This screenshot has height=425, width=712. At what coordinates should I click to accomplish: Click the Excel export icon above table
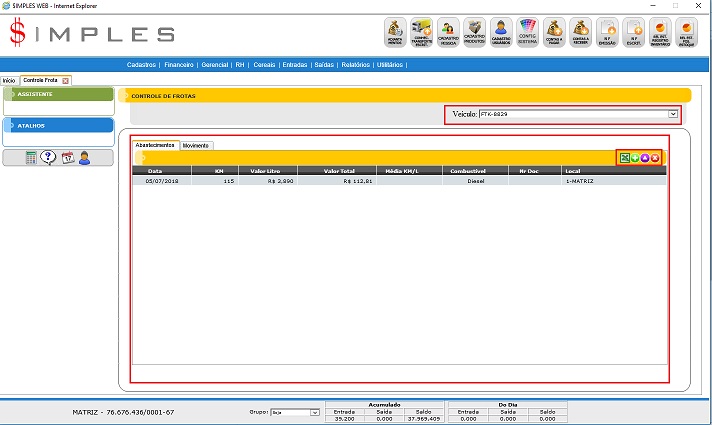pos(625,158)
